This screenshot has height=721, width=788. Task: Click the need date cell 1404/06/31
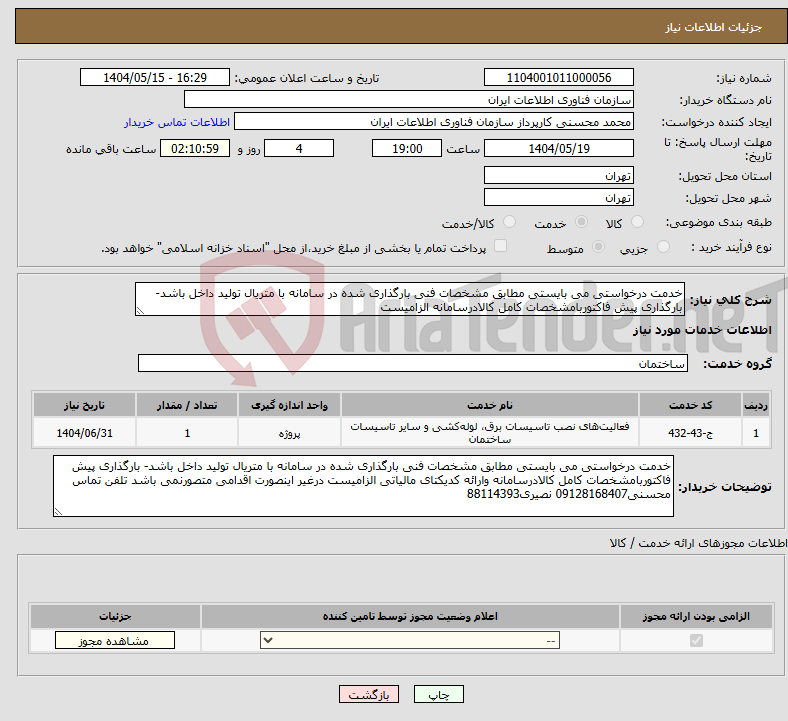84,433
